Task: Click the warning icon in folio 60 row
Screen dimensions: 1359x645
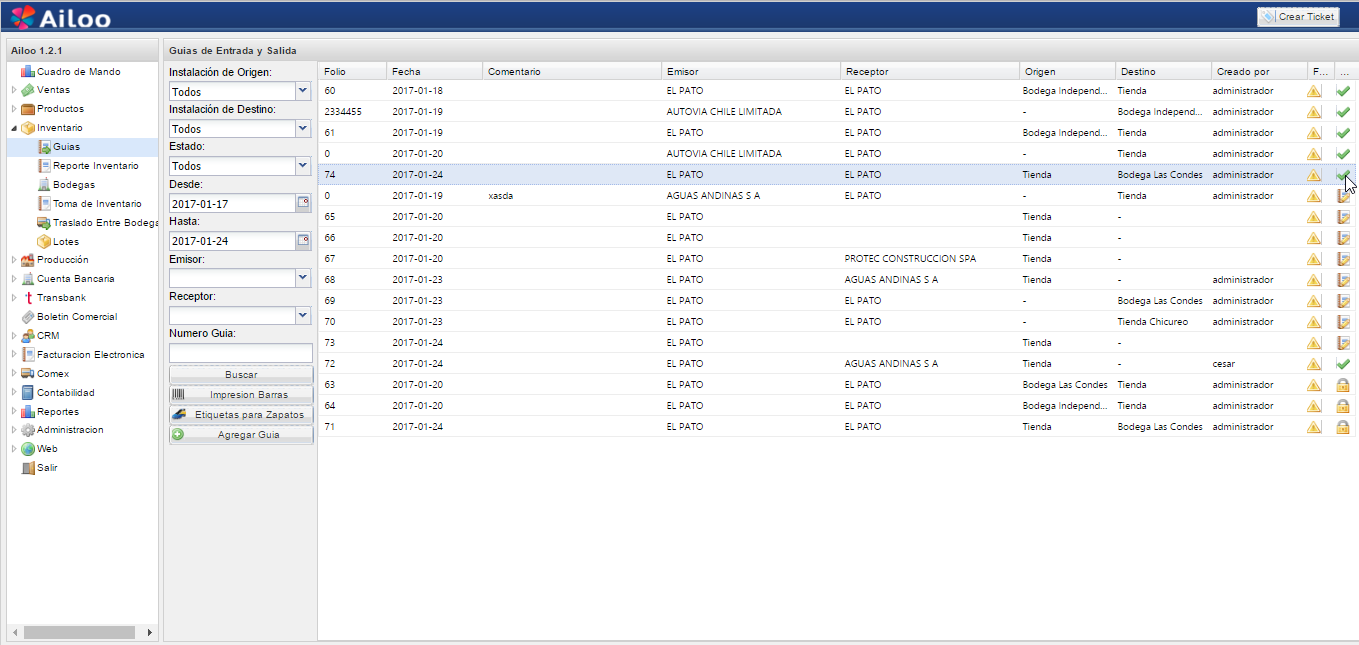Action: 1314,91
